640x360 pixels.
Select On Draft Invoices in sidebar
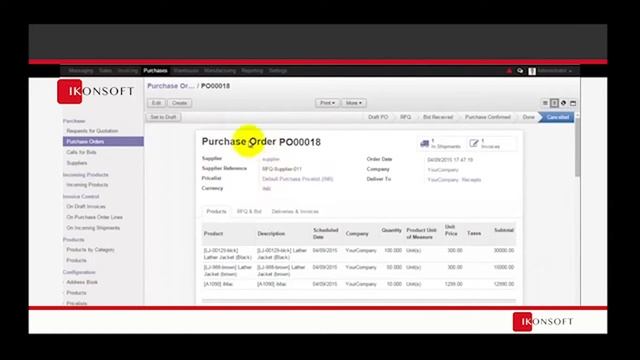pyautogui.click(x=86, y=207)
